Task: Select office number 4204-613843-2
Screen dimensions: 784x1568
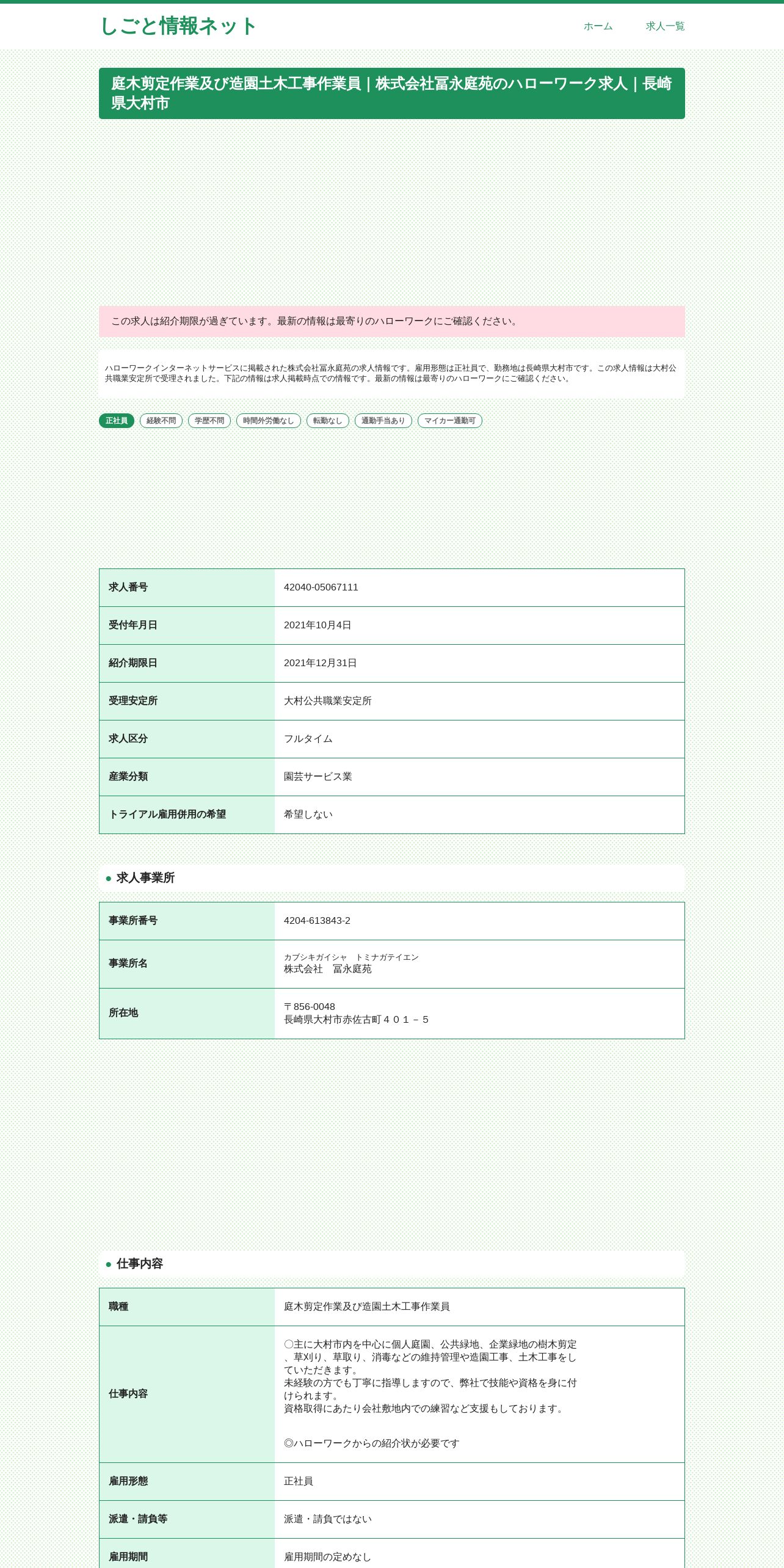Action: (x=317, y=921)
